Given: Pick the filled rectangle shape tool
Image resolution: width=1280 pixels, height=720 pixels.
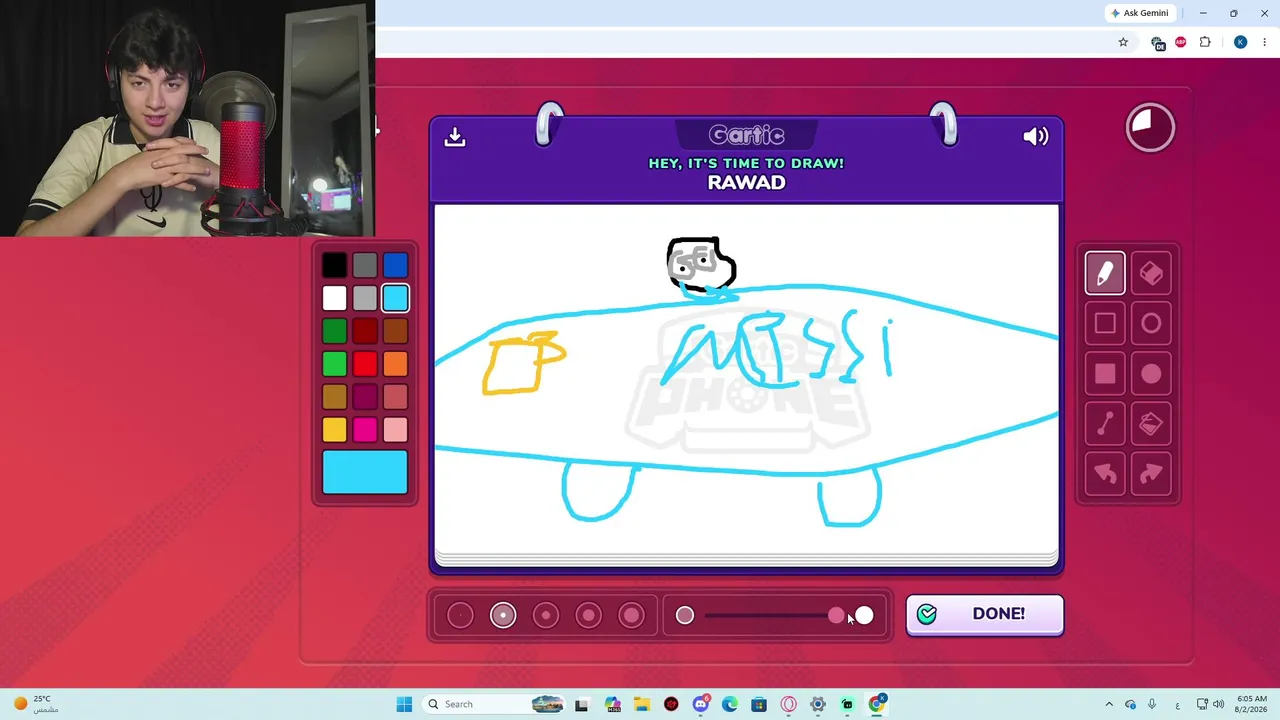Looking at the screenshot, I should (1105, 373).
